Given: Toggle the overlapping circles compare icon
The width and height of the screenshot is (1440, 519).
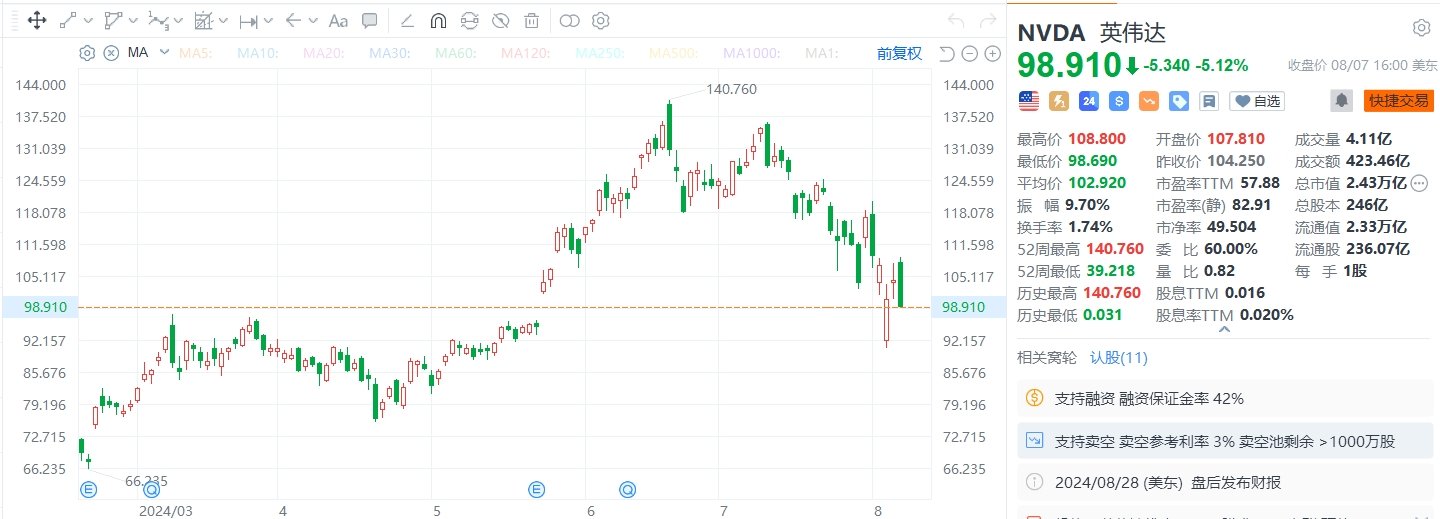Looking at the screenshot, I should [569, 20].
